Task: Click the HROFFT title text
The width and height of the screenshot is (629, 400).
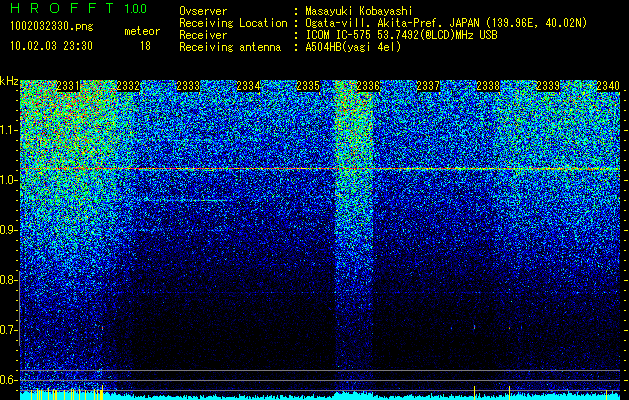Action: pos(62,8)
